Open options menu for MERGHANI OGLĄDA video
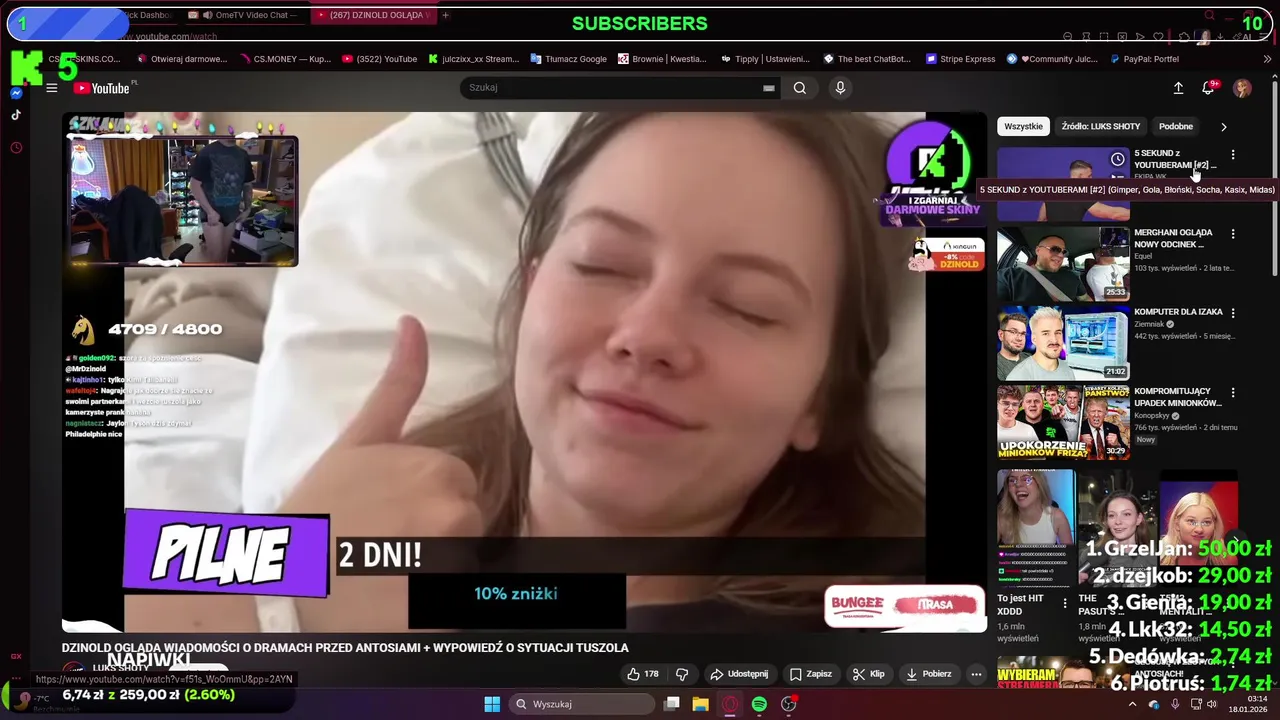1280x720 pixels. tap(1233, 234)
